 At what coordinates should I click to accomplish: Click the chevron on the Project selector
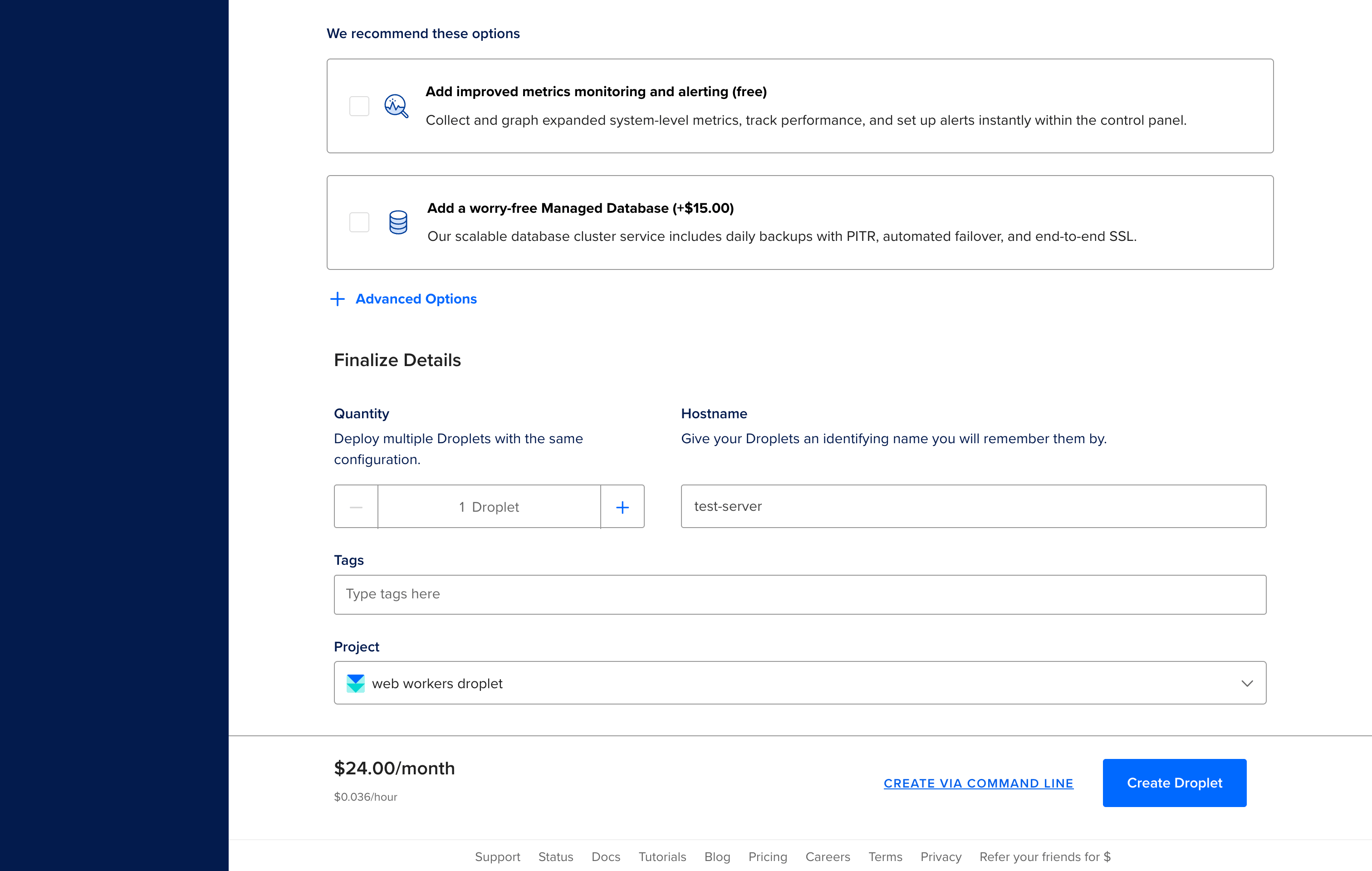coord(1247,683)
